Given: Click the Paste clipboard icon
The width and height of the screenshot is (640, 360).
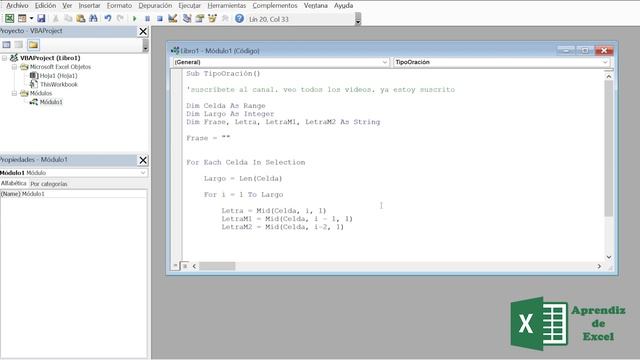Looking at the screenshot, I should (81, 18).
